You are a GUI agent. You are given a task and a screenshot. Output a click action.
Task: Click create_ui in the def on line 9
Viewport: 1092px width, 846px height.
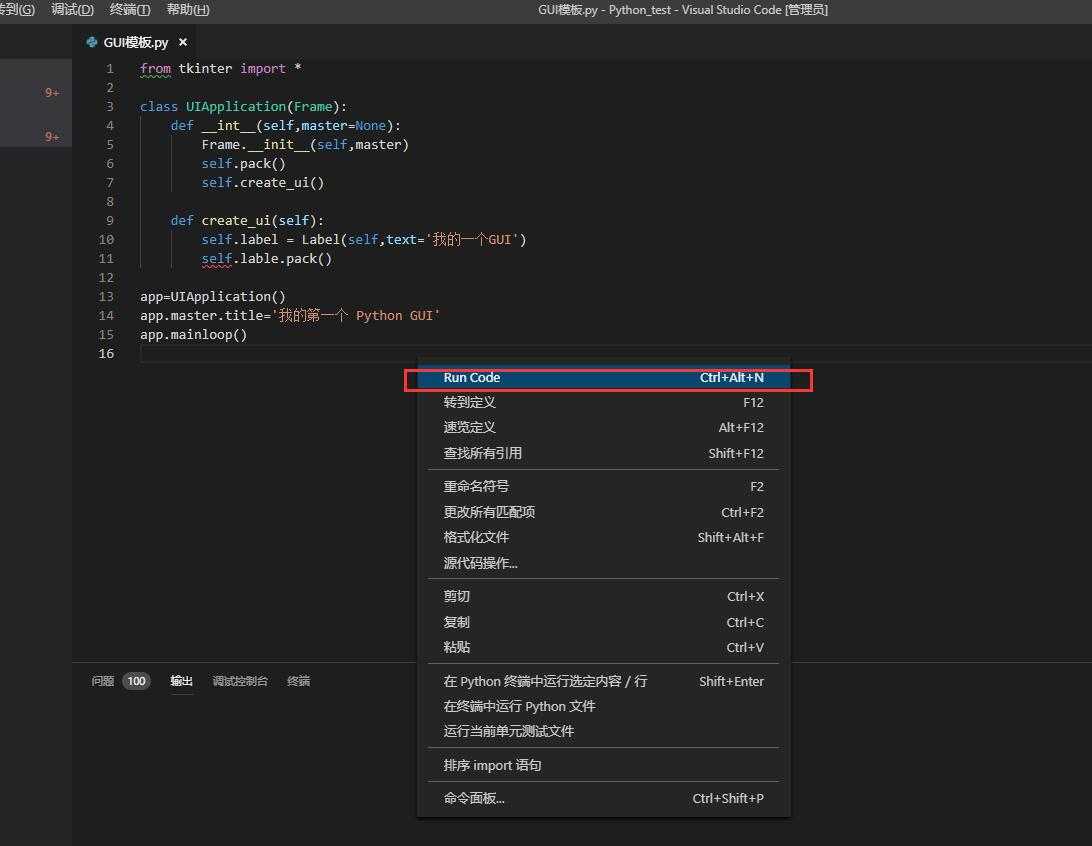[x=236, y=221]
